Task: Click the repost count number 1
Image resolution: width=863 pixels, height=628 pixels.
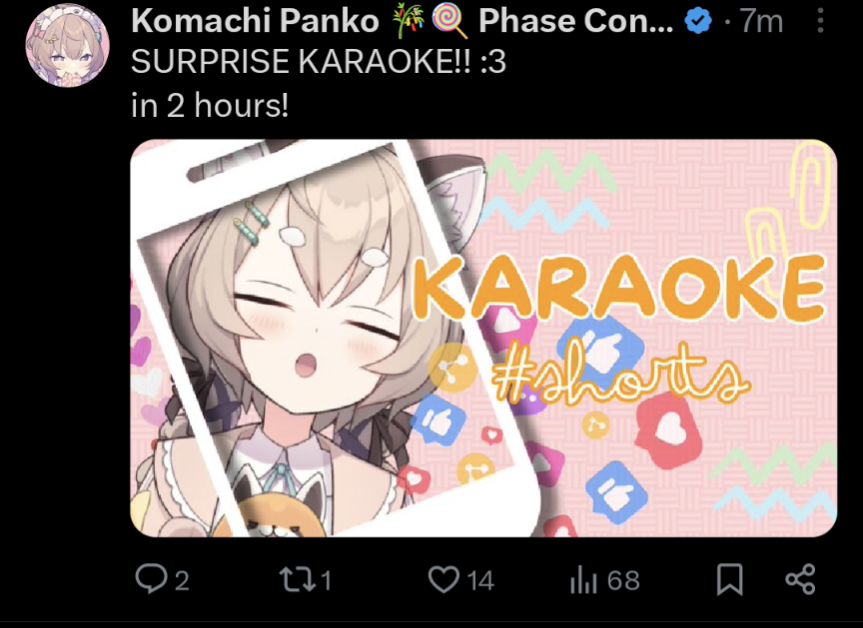Action: pyautogui.click(x=326, y=581)
